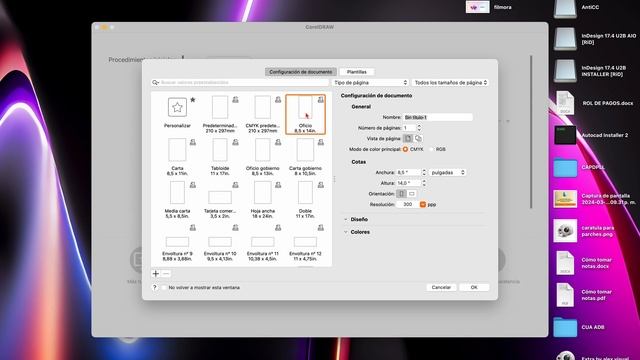Open caratula para parches.png on desktop

[565, 231]
